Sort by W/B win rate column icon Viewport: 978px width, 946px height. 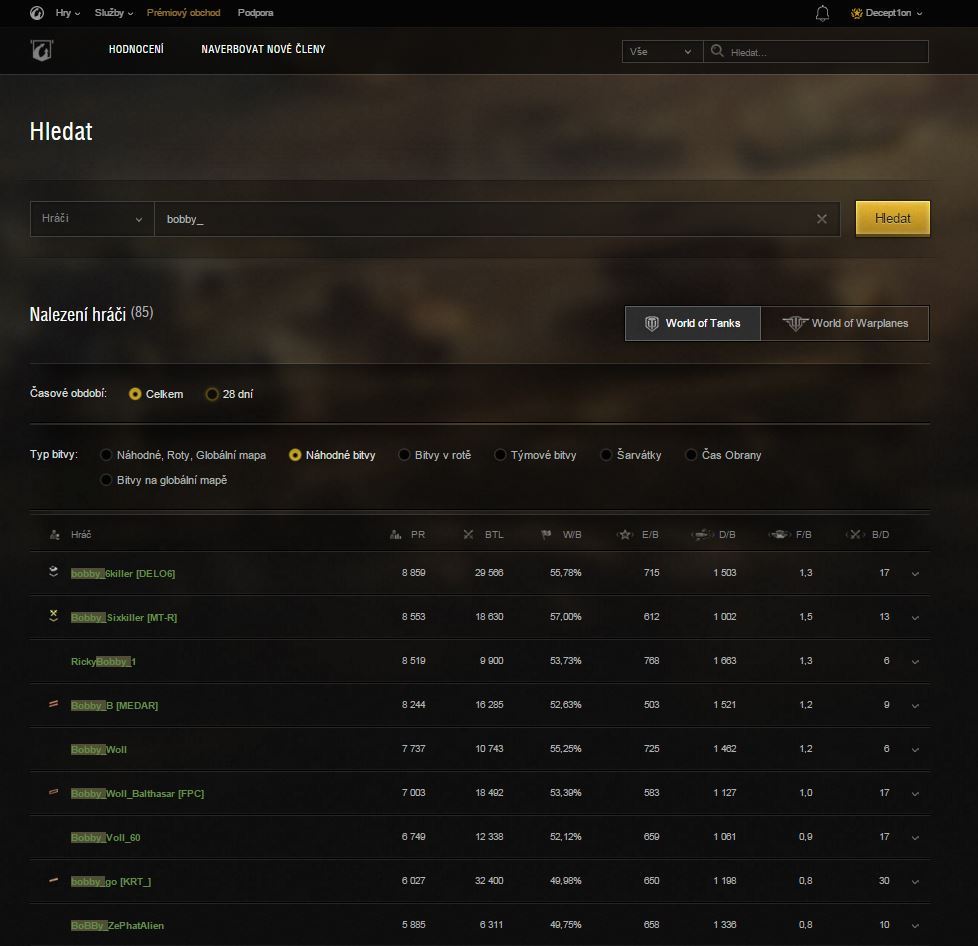pos(546,535)
